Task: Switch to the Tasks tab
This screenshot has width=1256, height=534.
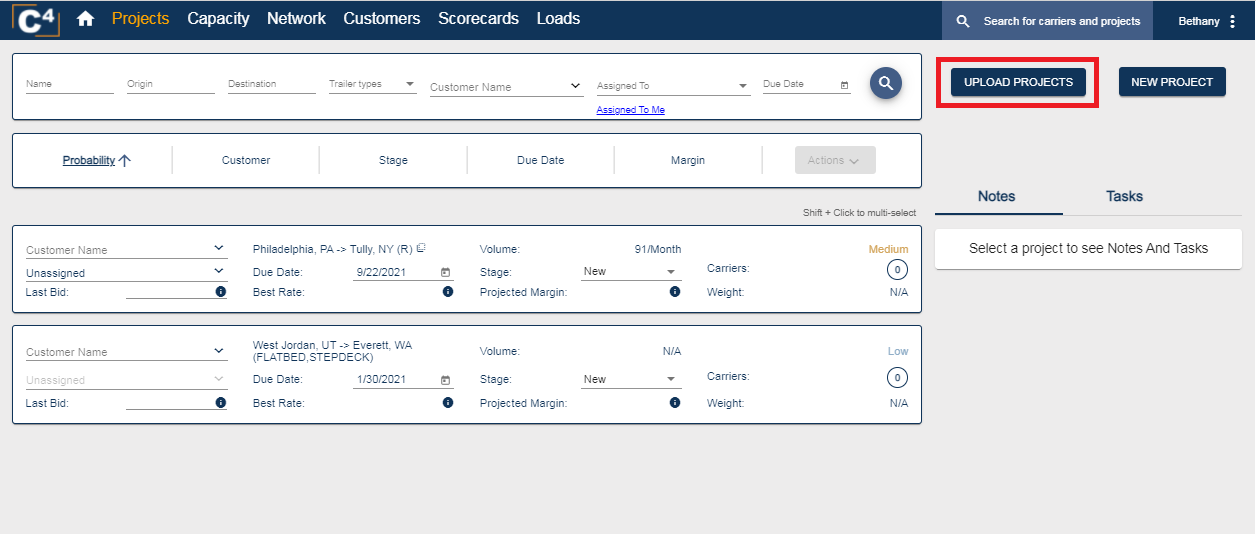Action: (1124, 196)
